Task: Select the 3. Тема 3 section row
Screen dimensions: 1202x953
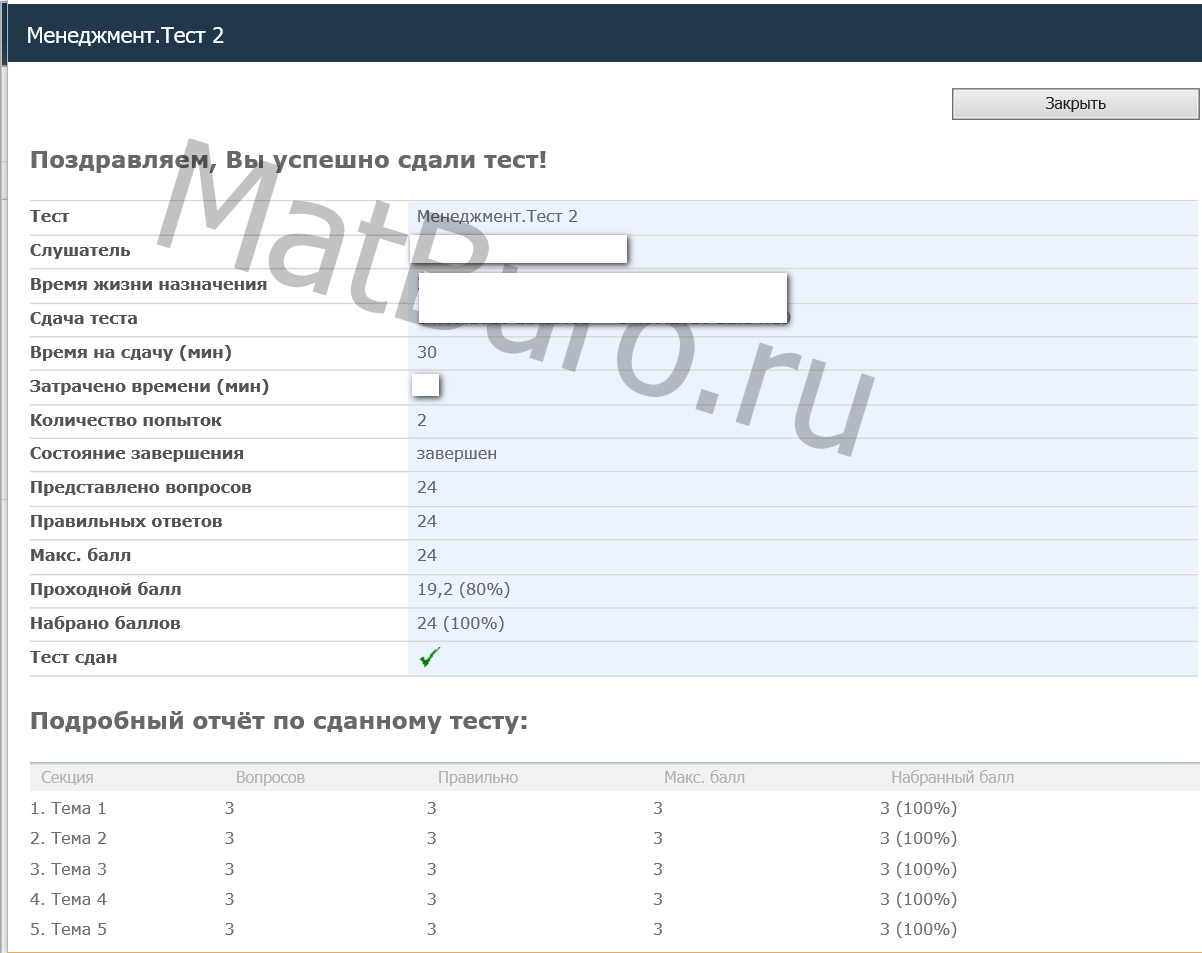Action: point(68,869)
